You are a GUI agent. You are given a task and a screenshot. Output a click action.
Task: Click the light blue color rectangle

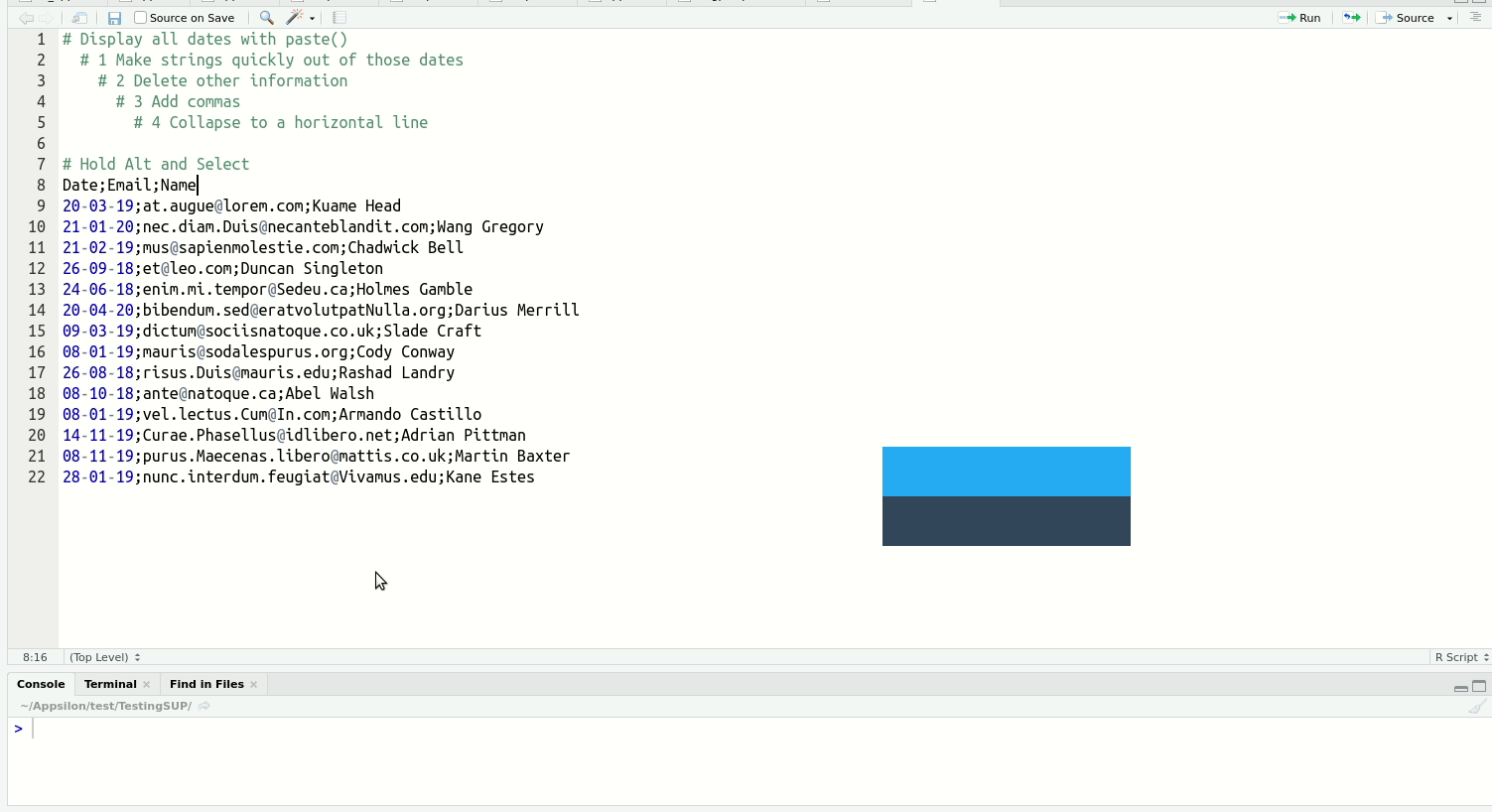(1006, 472)
